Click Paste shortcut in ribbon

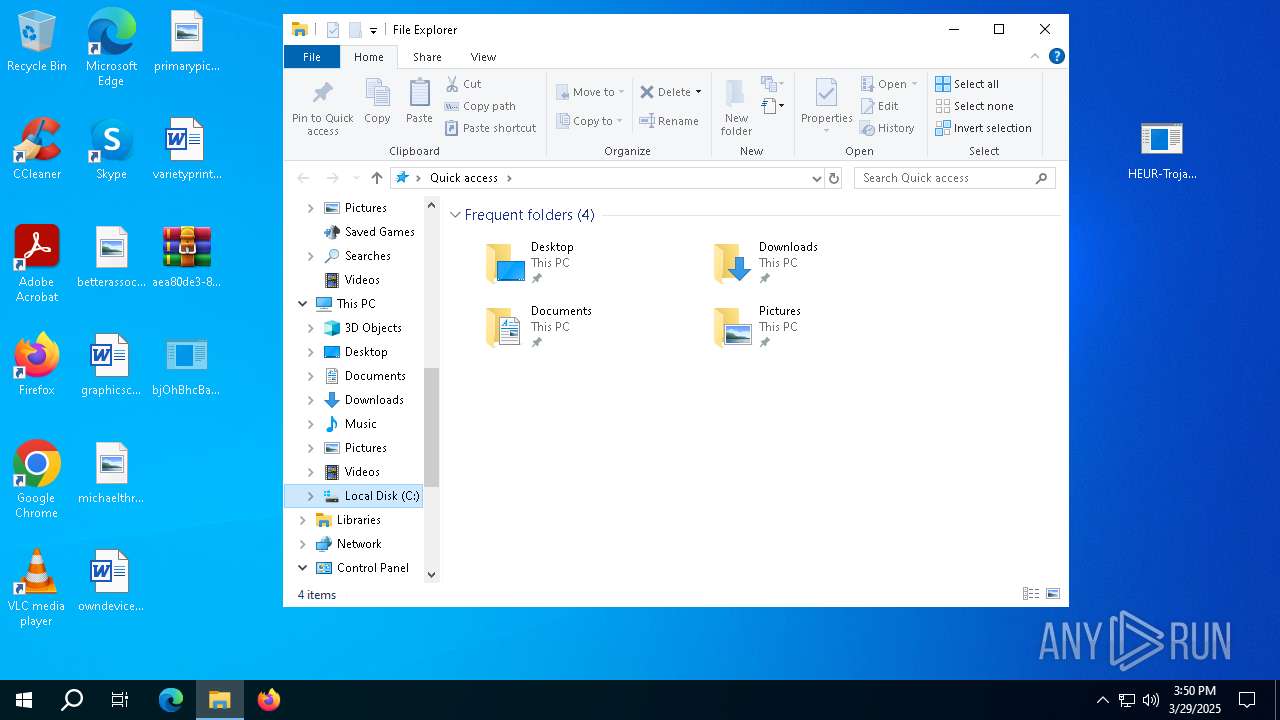(x=490, y=128)
